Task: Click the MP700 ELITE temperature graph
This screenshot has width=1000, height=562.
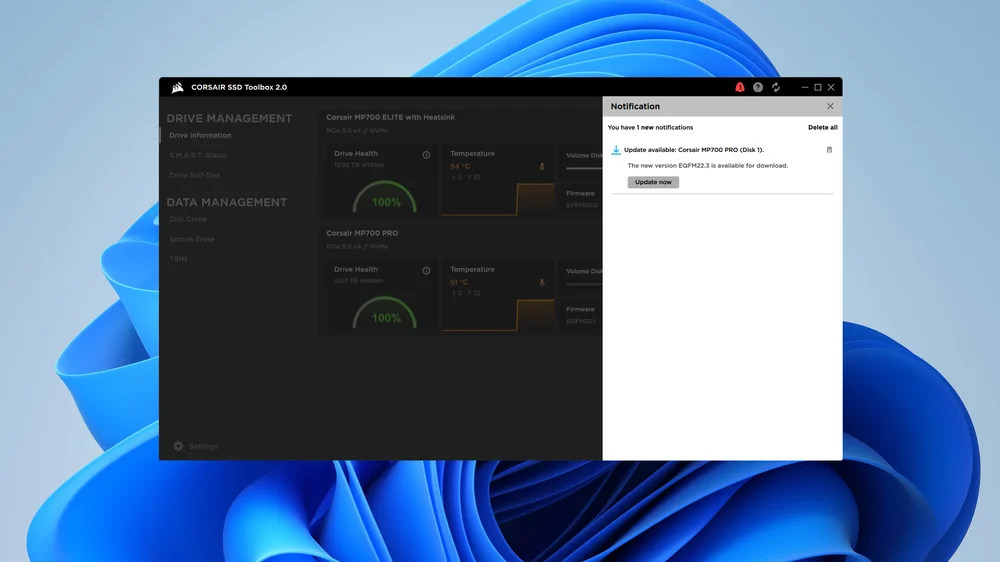Action: point(498,199)
